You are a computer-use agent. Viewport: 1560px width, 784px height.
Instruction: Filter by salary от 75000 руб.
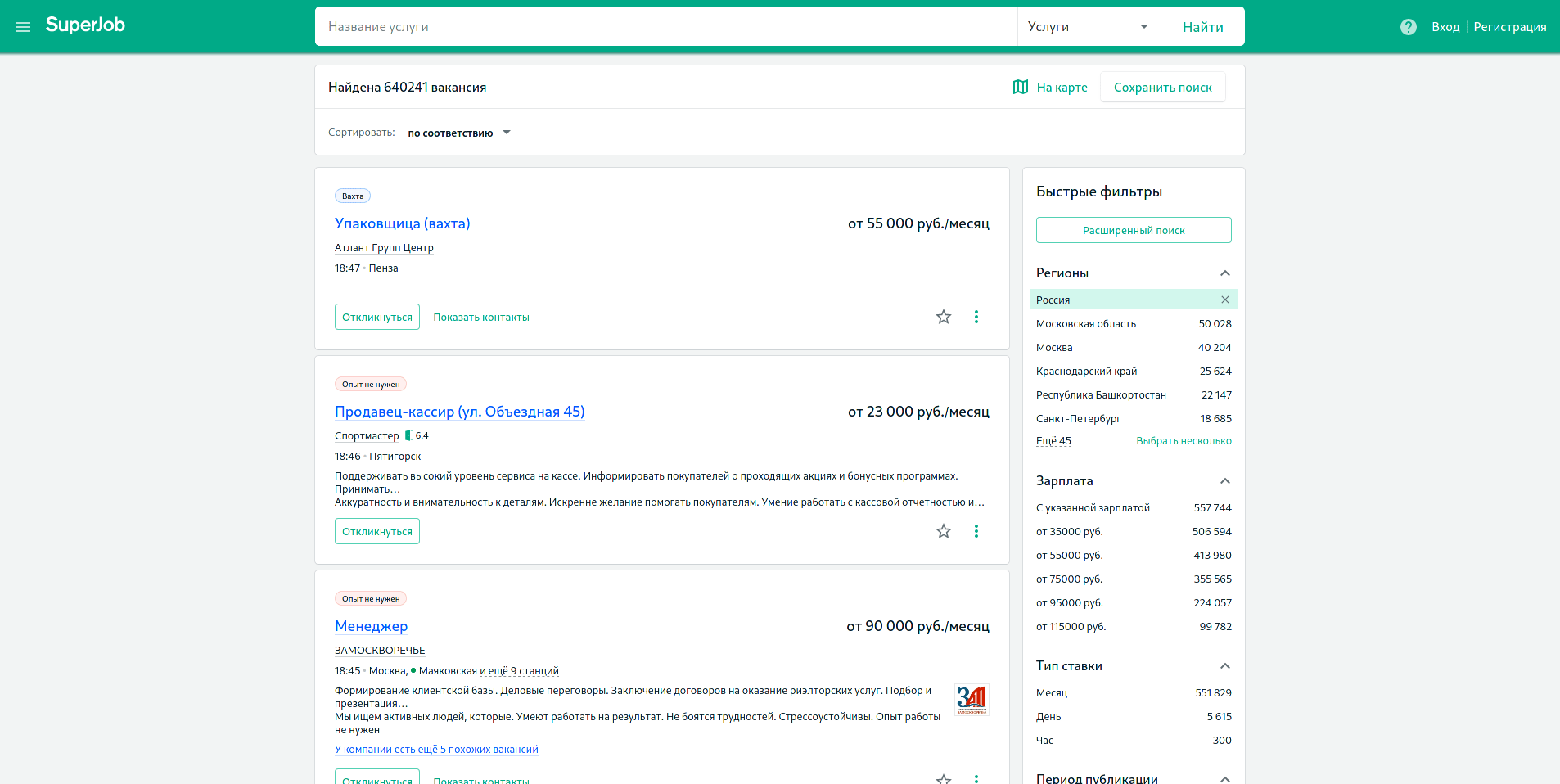pyautogui.click(x=1069, y=579)
